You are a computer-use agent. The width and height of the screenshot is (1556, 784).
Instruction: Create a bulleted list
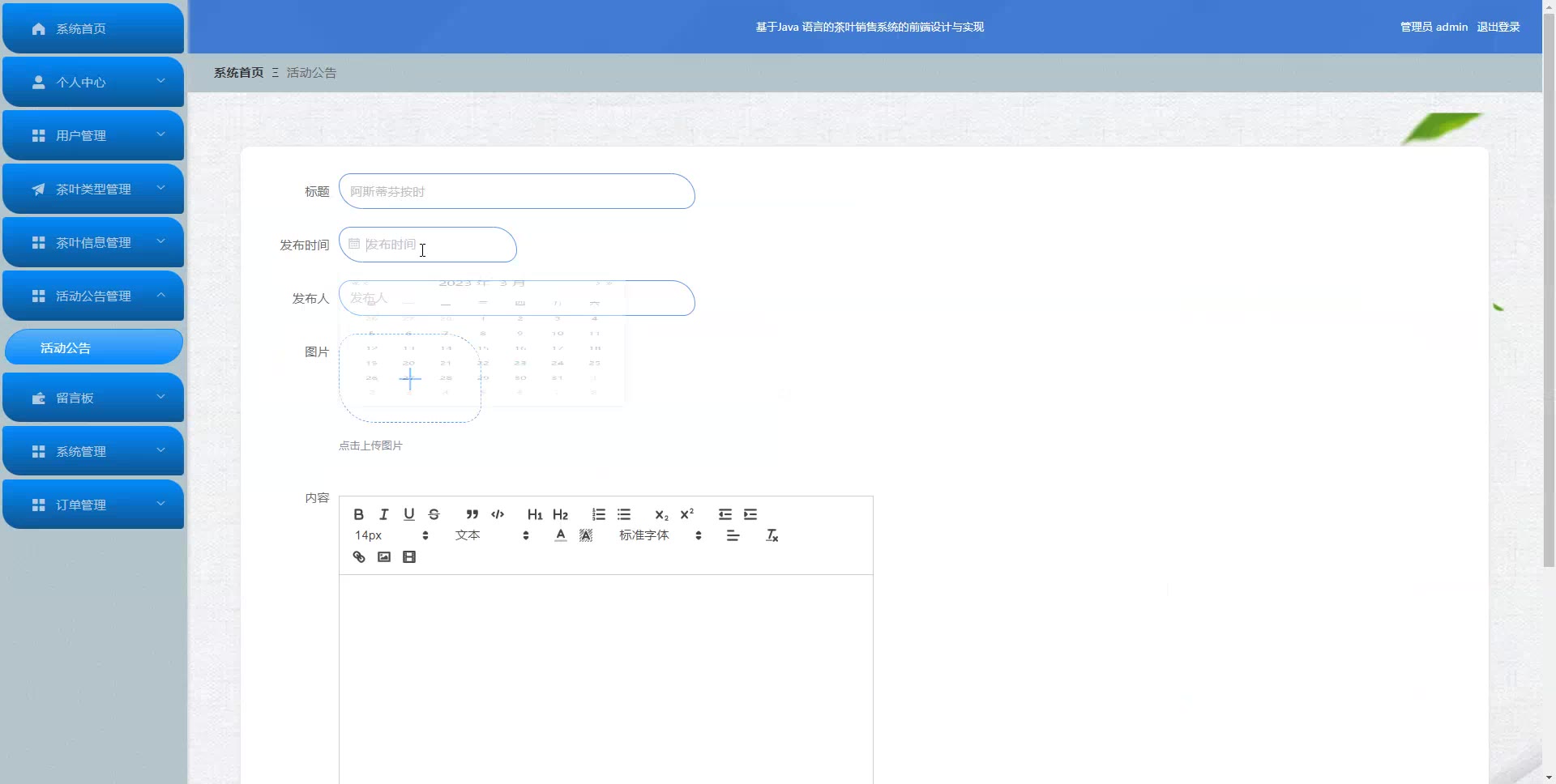[x=624, y=514]
